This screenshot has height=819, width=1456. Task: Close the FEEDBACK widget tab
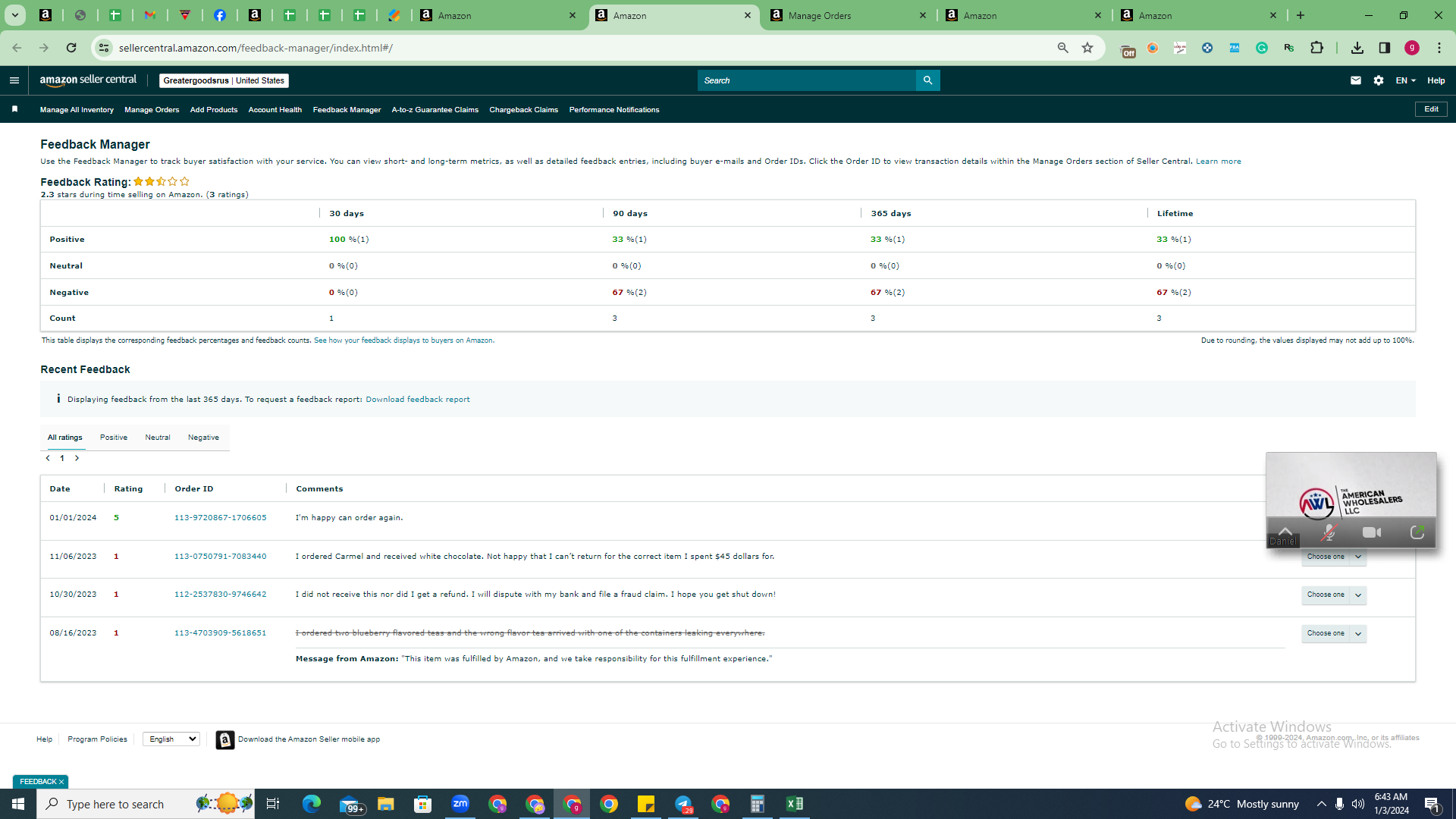point(61,782)
